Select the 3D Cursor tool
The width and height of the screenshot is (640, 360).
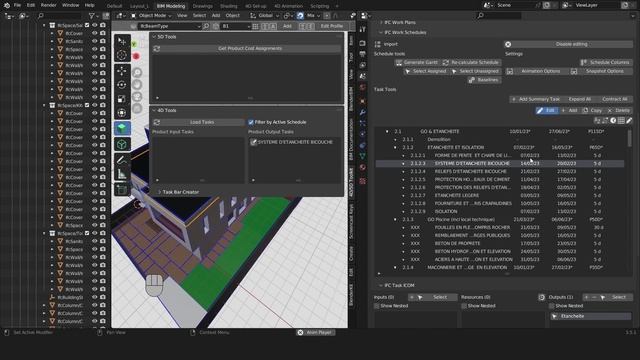pyautogui.click(x=122, y=55)
